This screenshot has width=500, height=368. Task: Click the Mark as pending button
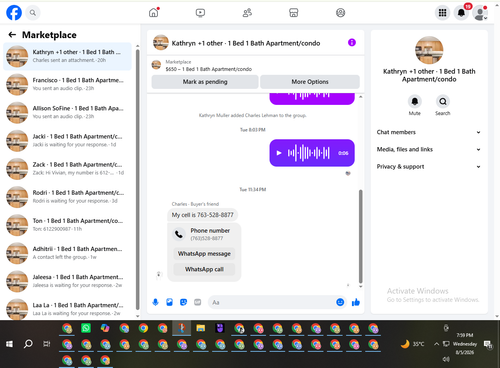coord(205,82)
